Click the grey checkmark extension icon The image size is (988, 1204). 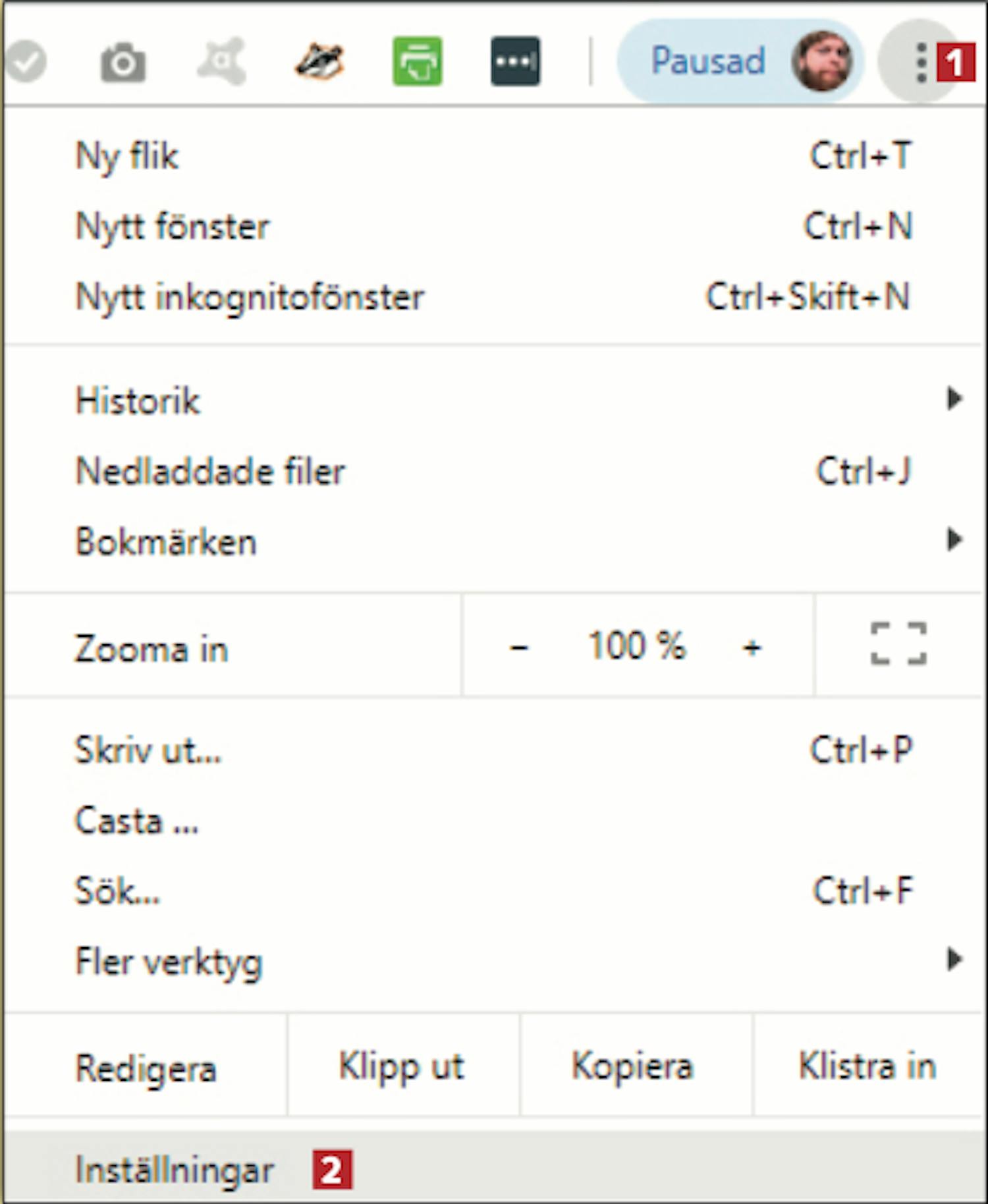[x=25, y=62]
